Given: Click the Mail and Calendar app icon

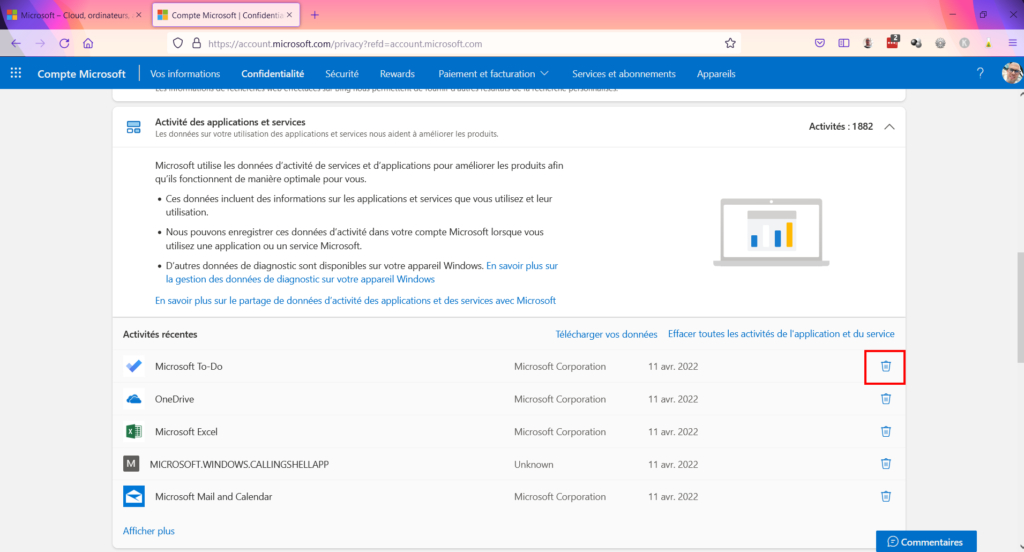Looking at the screenshot, I should point(134,496).
